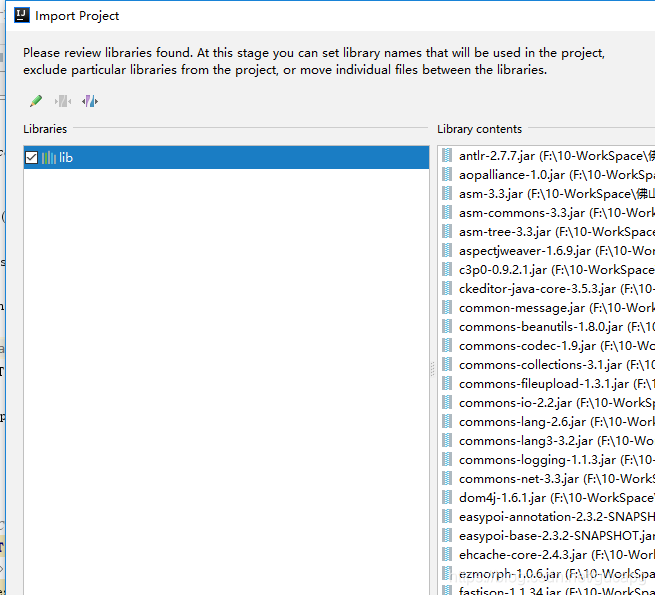Select antlr-2.7.7.jar in library contents
655x595 pixels.
click(548, 156)
